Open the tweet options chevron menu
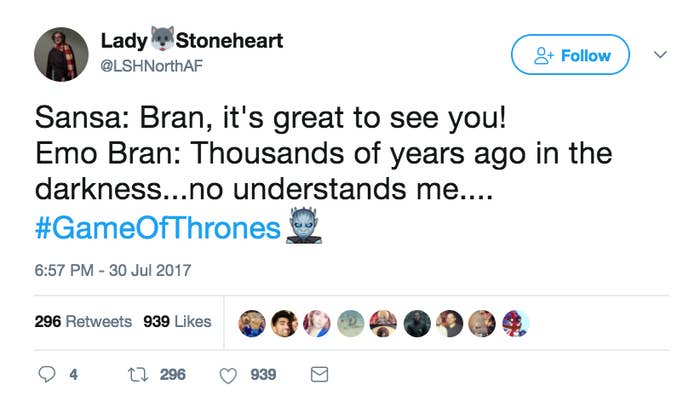 (x=660, y=54)
